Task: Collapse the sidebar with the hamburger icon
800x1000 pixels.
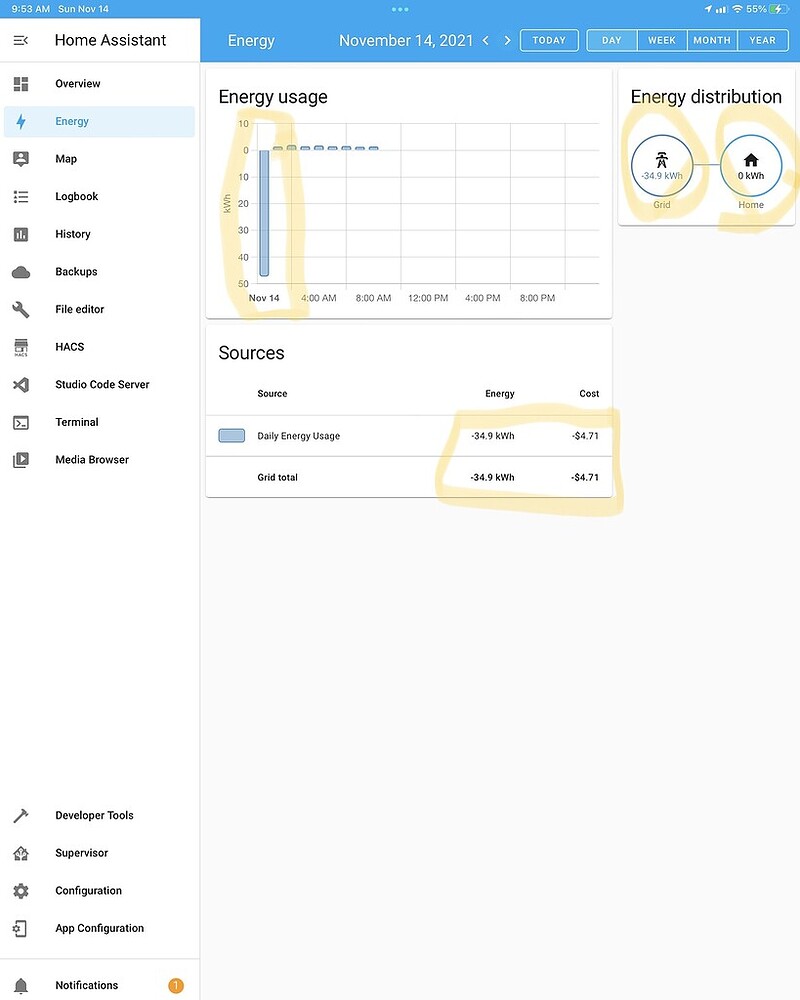Action: pos(22,40)
